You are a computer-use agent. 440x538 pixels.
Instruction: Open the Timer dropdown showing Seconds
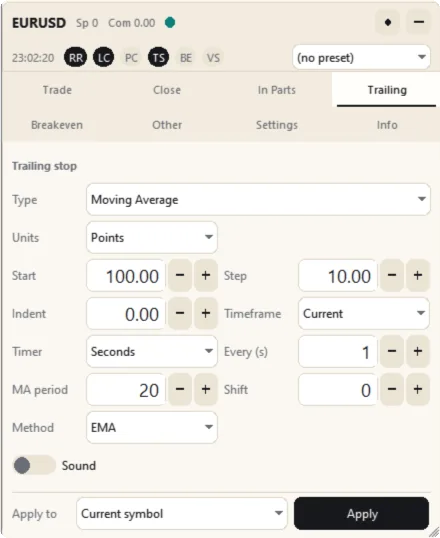click(x=152, y=352)
